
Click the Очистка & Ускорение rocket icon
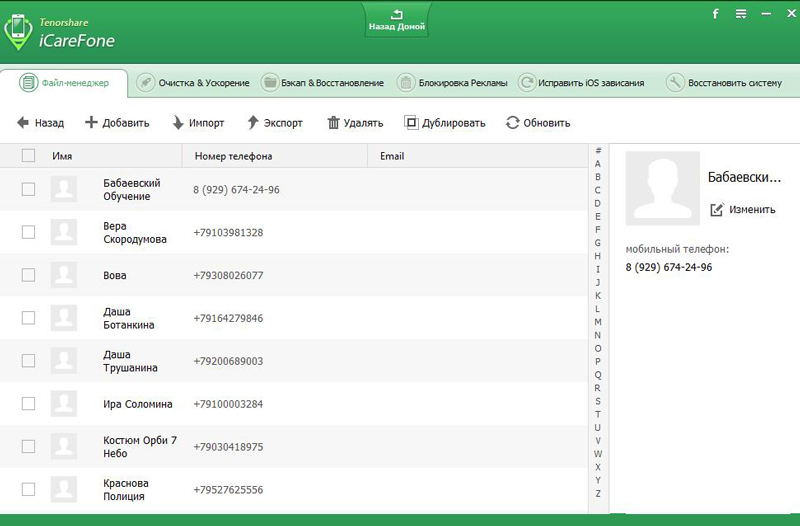[x=145, y=82]
